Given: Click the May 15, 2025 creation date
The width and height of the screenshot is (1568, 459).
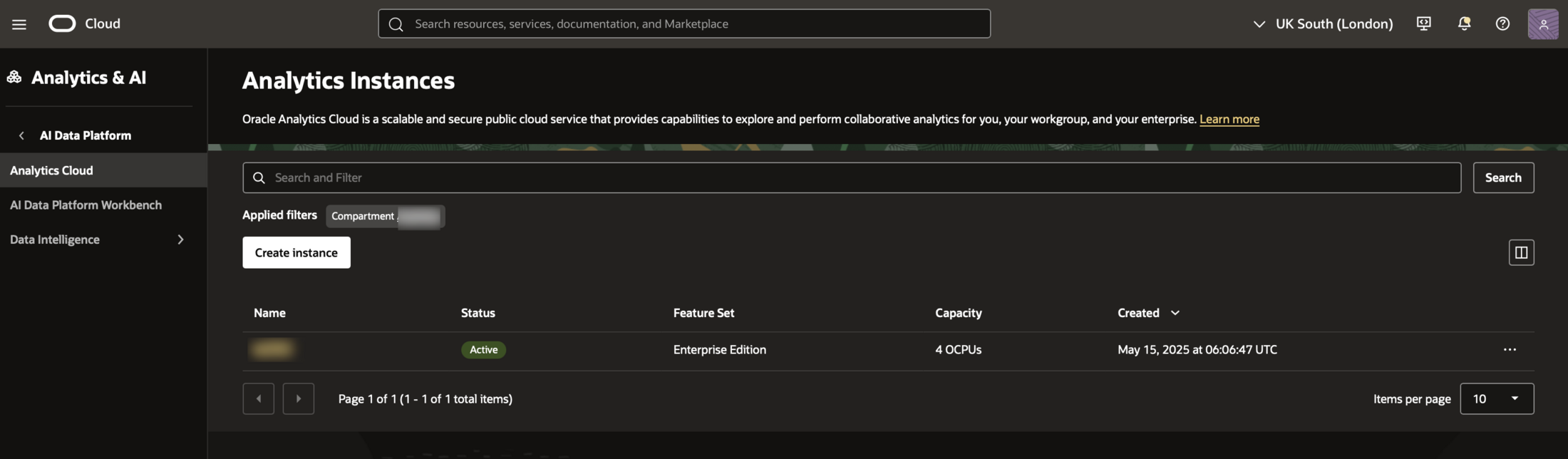Looking at the screenshot, I should click(x=1197, y=350).
